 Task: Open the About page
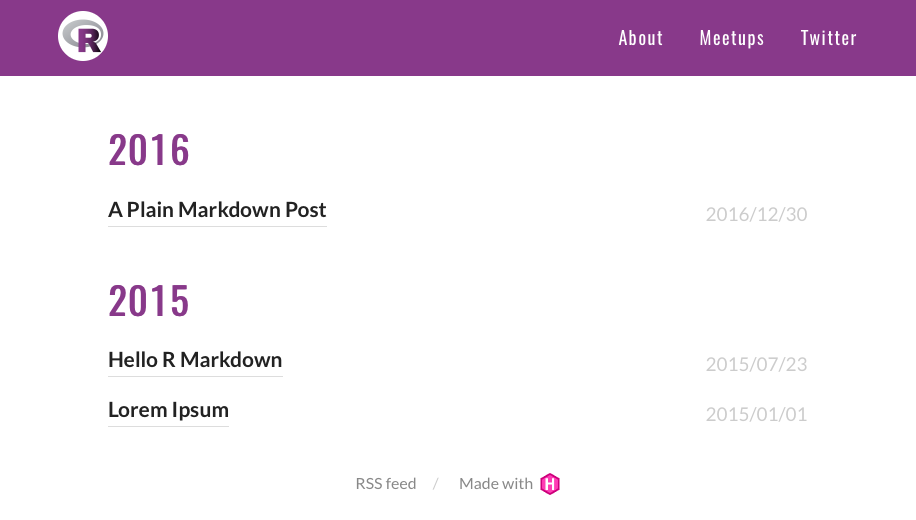(x=640, y=38)
